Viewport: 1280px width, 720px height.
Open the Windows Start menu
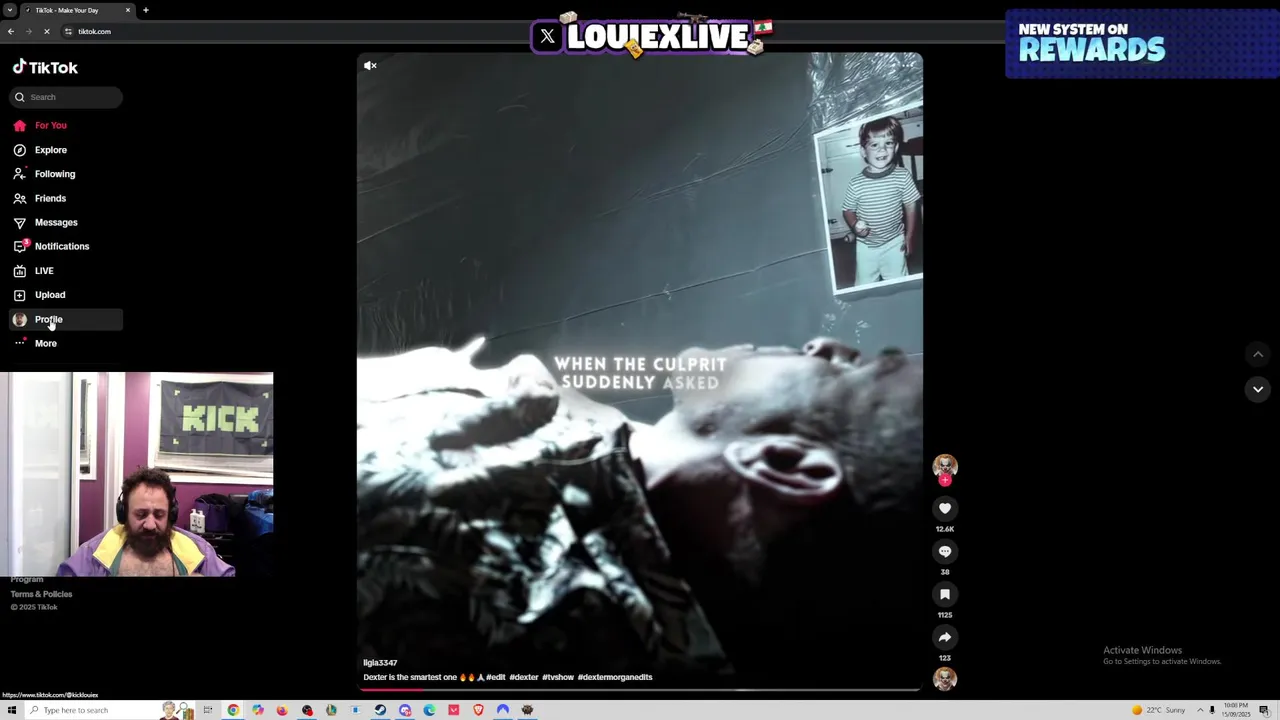click(x=12, y=710)
